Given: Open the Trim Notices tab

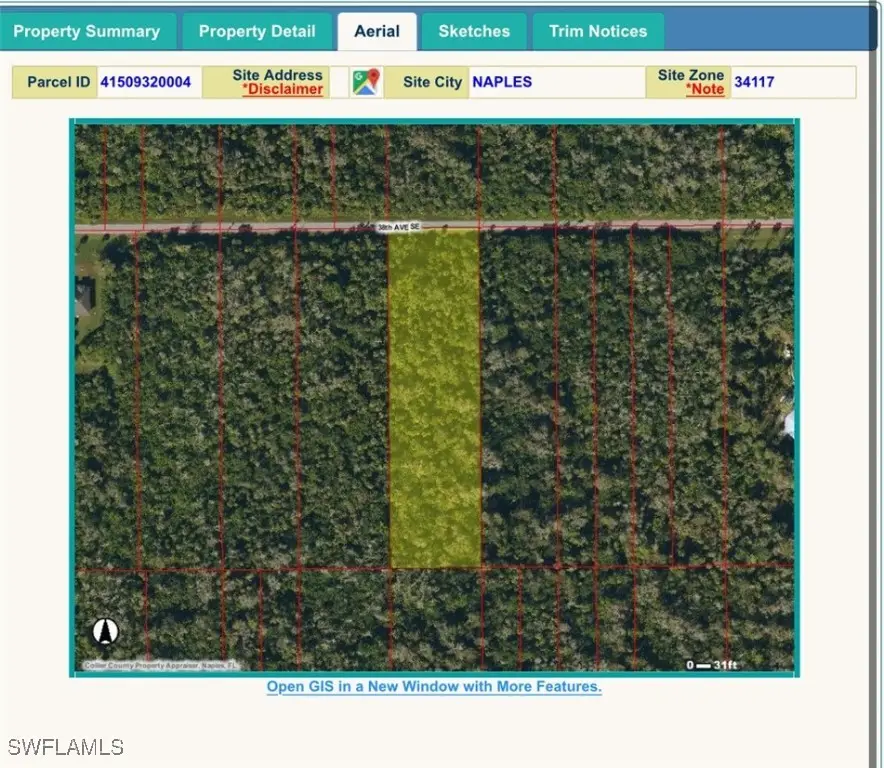Looking at the screenshot, I should tap(597, 31).
